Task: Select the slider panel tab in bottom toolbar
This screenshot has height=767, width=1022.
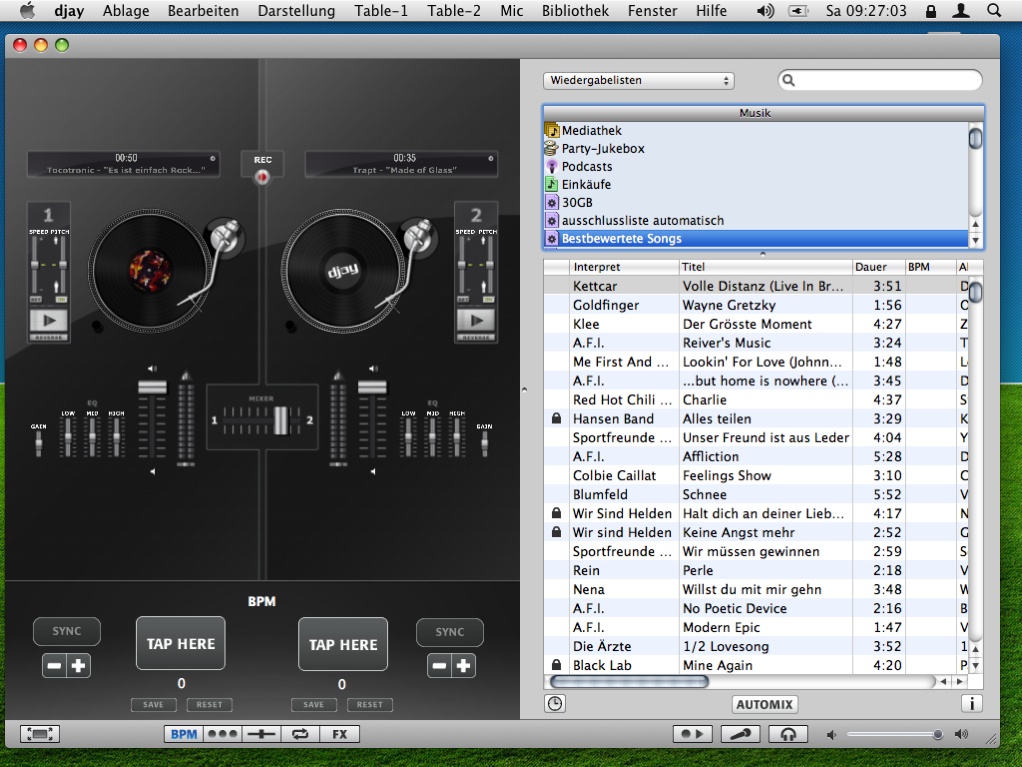Action: pos(261,734)
